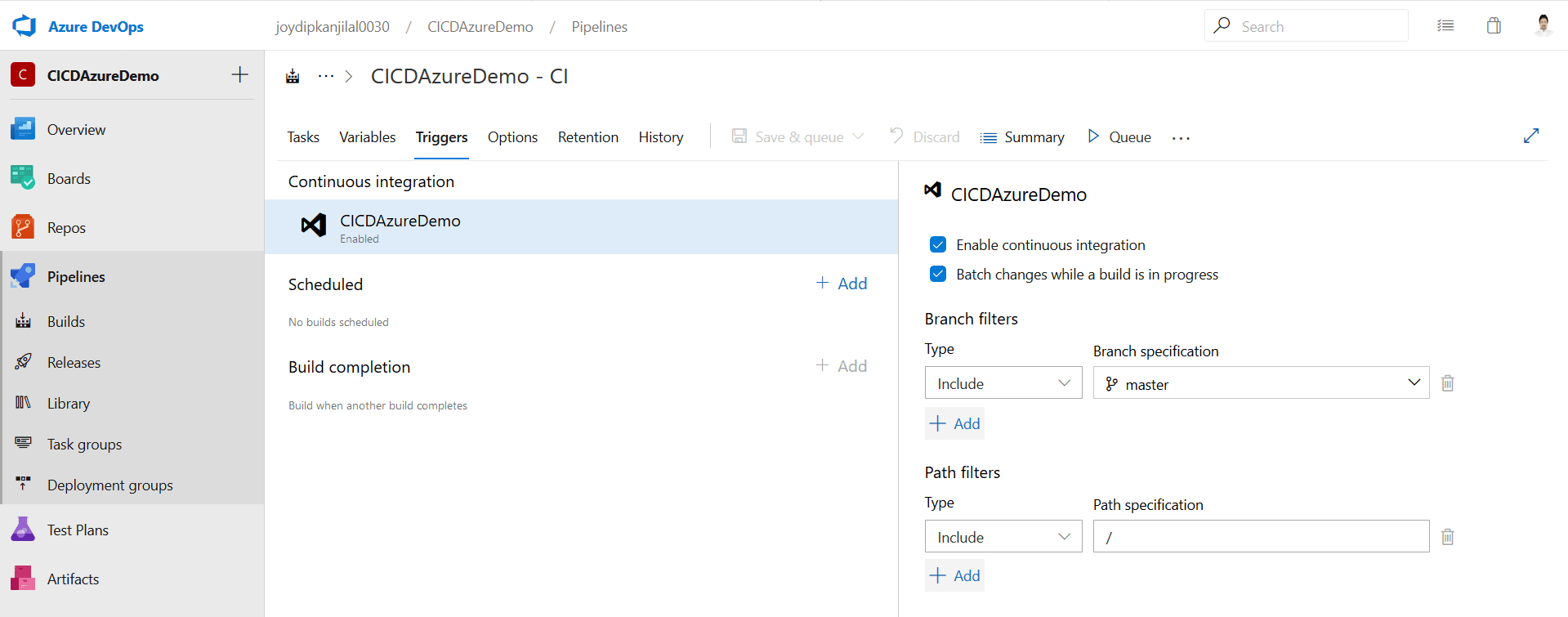Expand the Save & queue dropdown arrow
Image resolution: width=1568 pixels, height=617 pixels.
pyautogui.click(x=858, y=136)
